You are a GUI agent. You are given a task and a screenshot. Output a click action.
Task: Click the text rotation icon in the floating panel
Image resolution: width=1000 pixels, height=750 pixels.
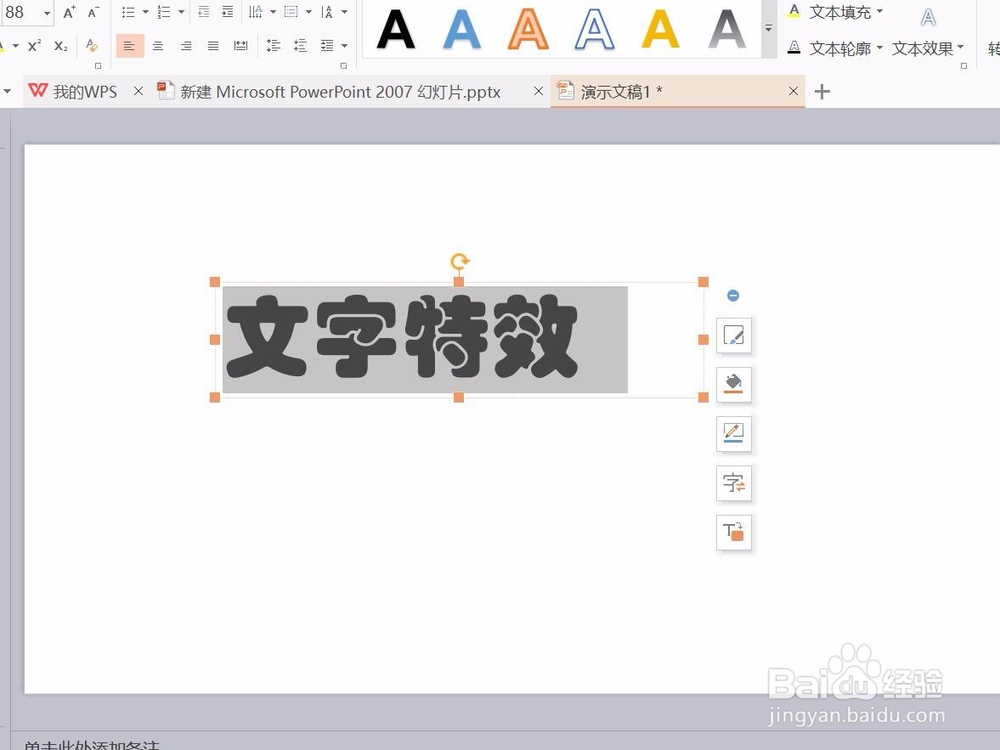coord(734,532)
